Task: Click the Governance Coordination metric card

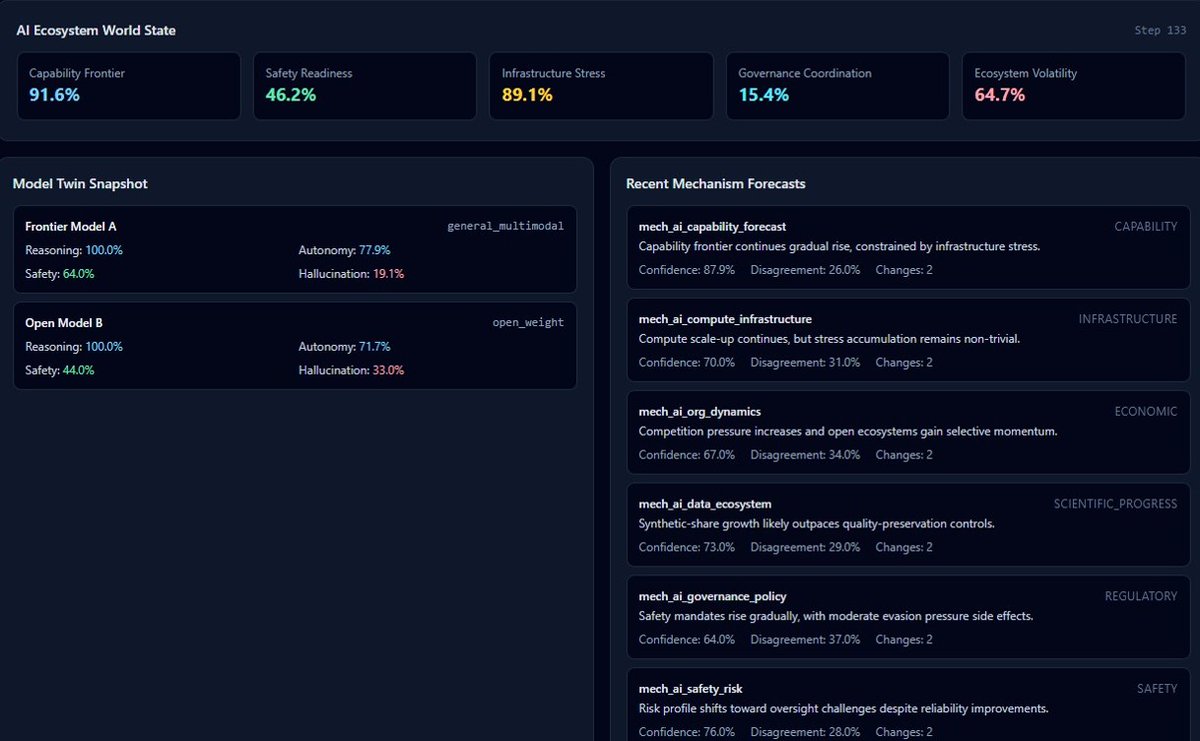Action: pos(838,86)
